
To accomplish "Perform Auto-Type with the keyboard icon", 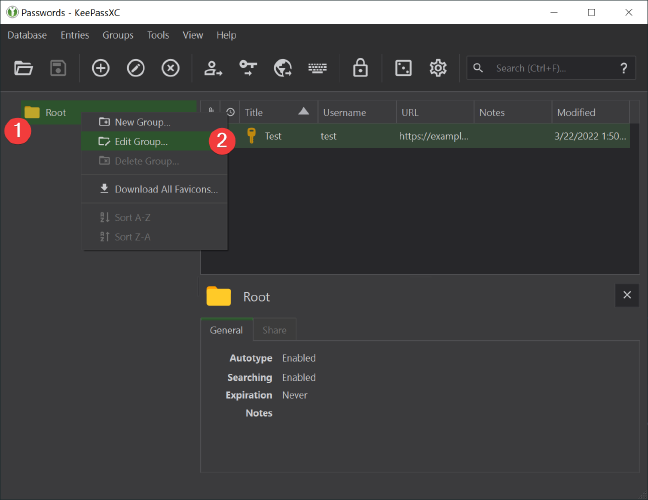I will pyautogui.click(x=317, y=68).
